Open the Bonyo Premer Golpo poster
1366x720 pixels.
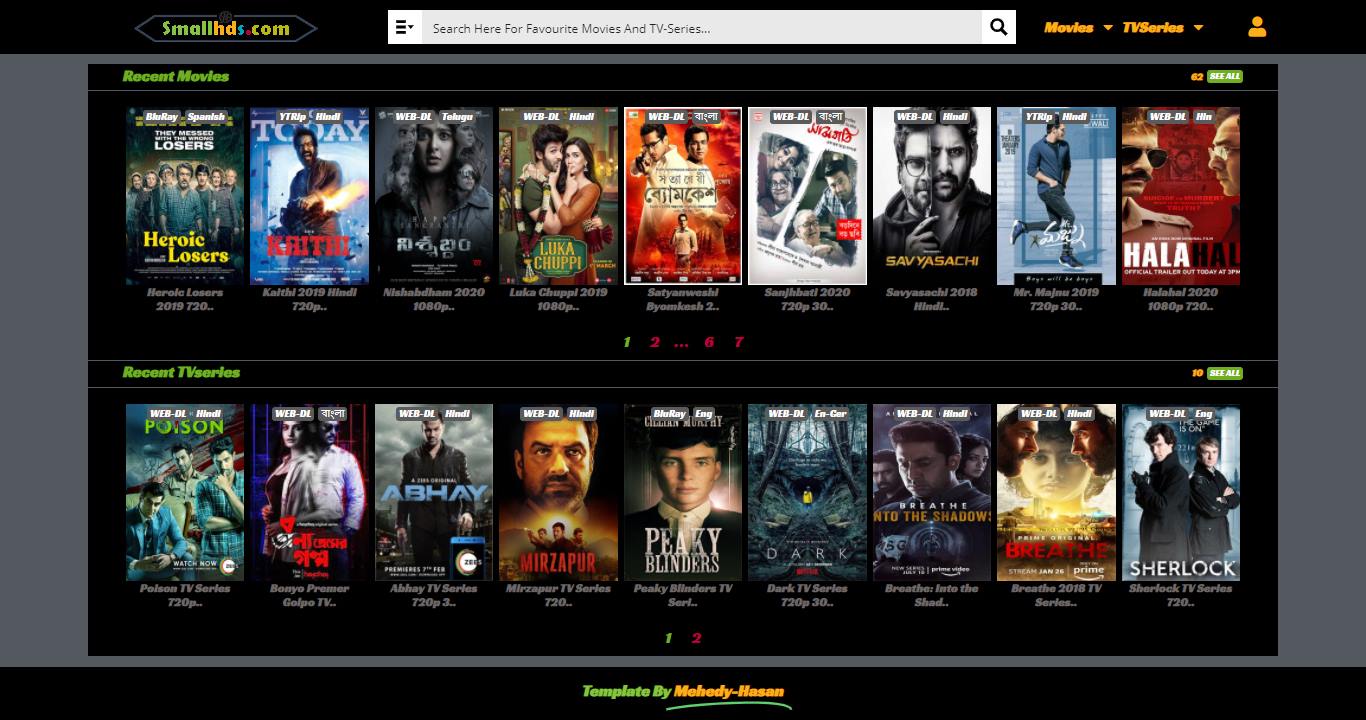[309, 492]
